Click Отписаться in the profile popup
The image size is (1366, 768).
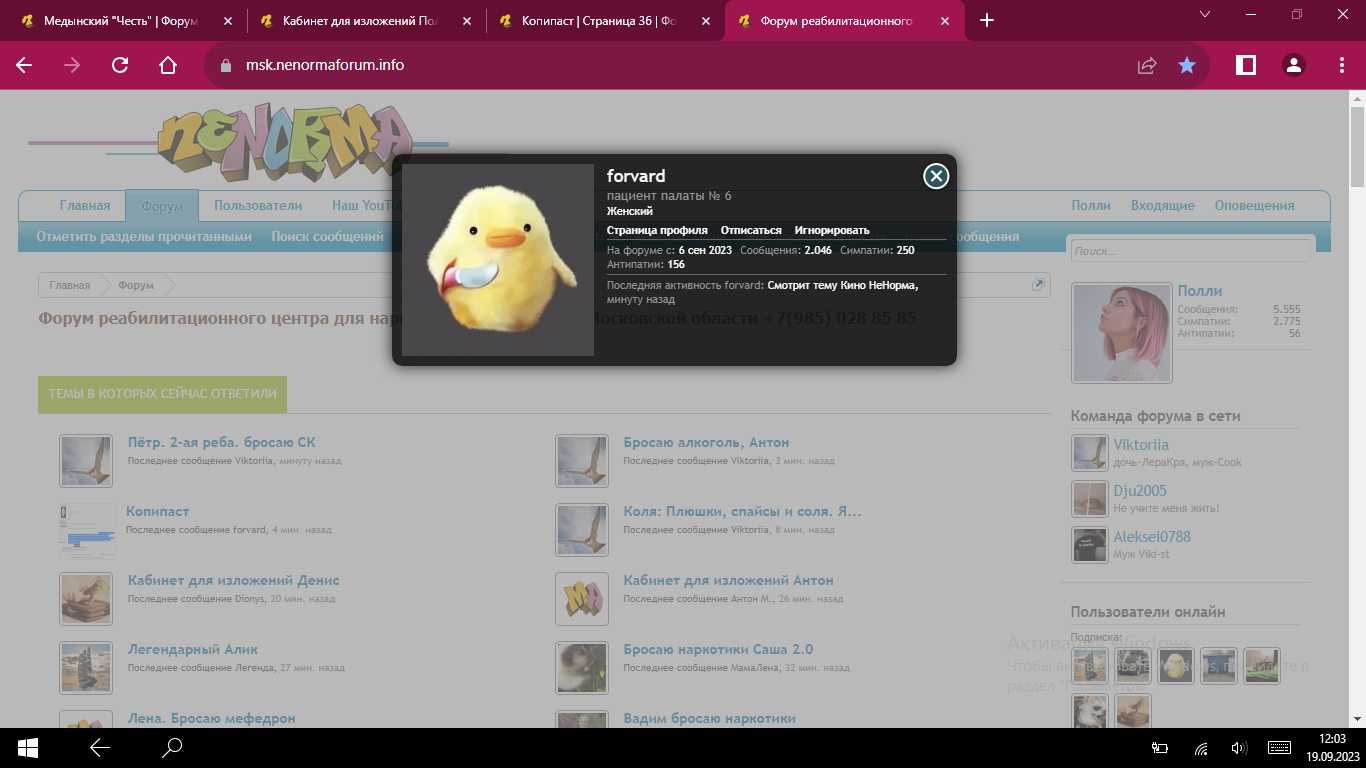point(751,230)
